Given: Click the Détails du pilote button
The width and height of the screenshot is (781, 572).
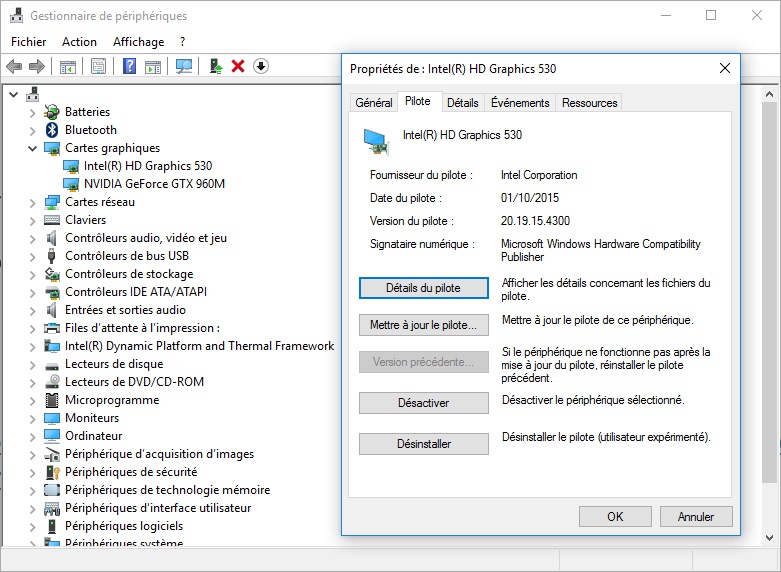Looking at the screenshot, I should (423, 288).
